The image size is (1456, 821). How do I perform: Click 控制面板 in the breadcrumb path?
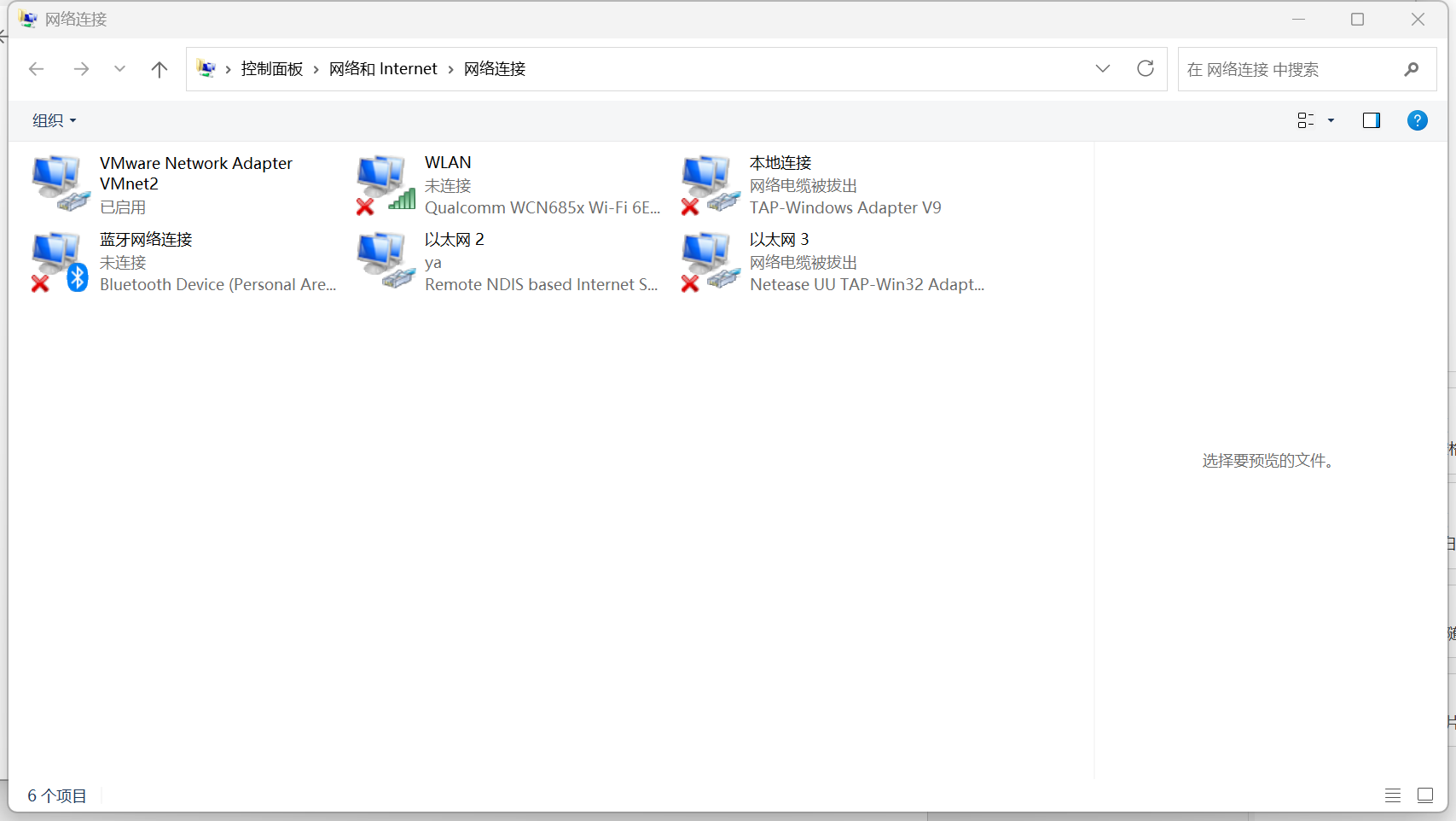point(271,69)
